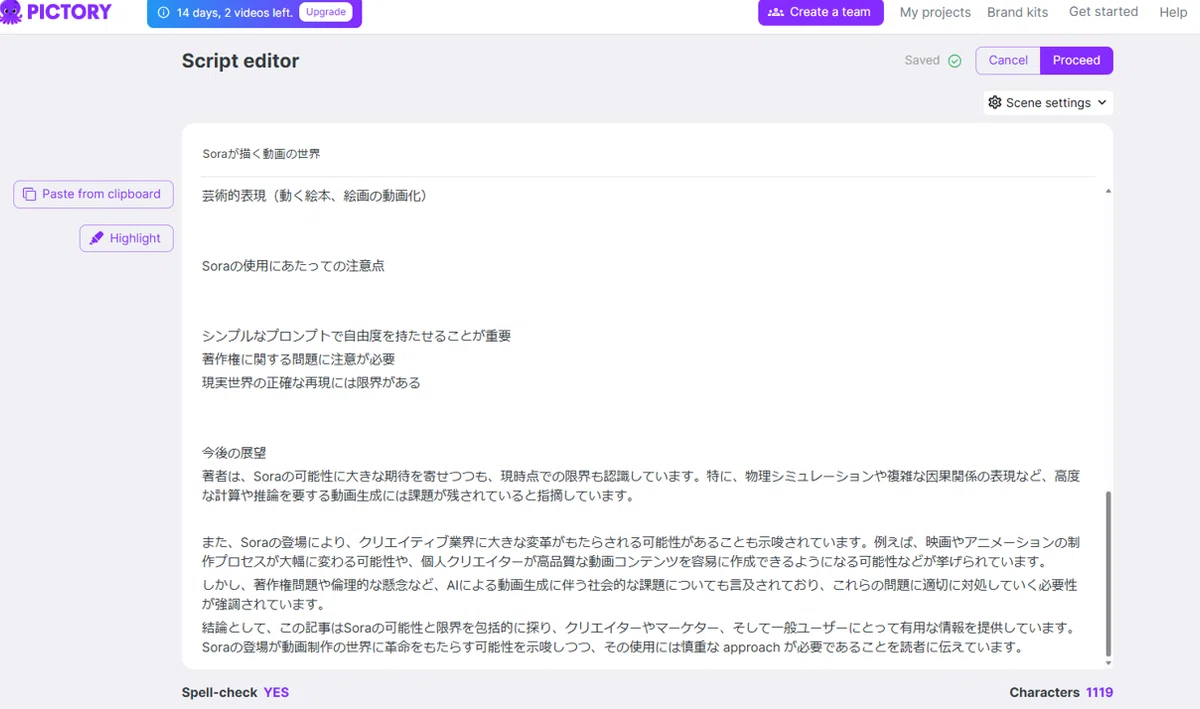Click the paragraph starting "結論として、この記事は"
Viewport: 1200px width, 709px height.
tap(638, 637)
